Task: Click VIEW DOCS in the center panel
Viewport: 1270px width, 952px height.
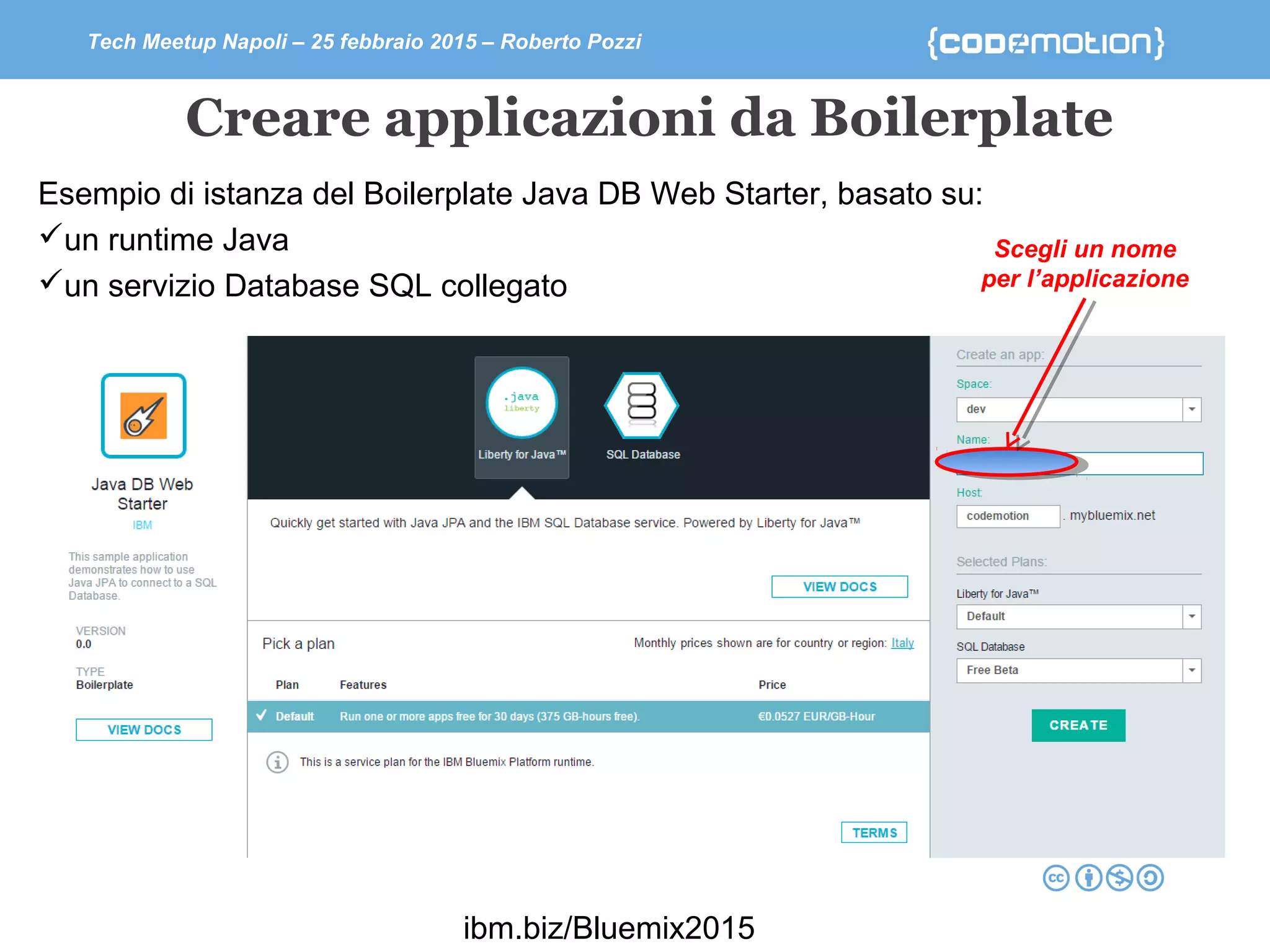Action: click(x=840, y=586)
